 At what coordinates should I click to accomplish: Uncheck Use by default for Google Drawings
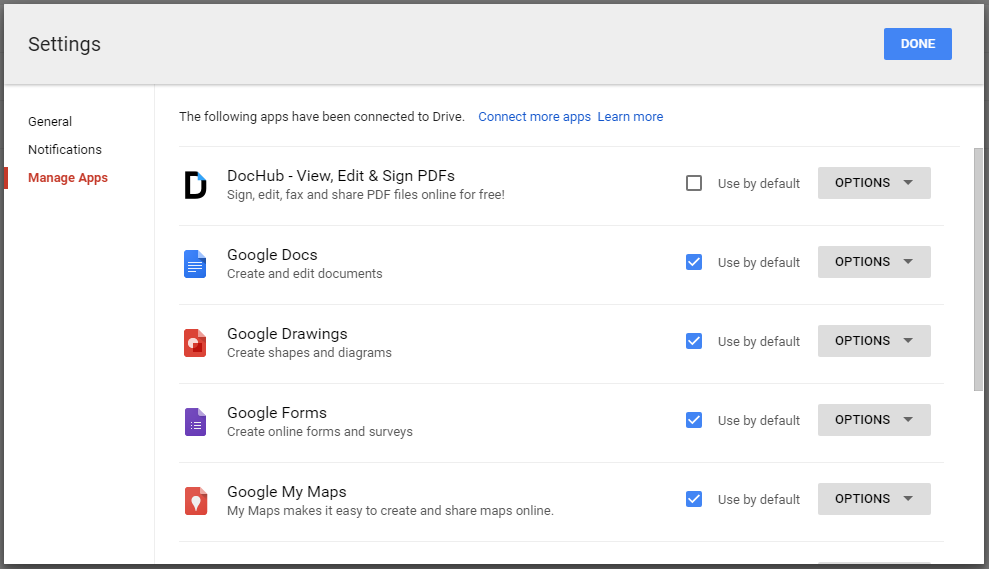point(694,341)
